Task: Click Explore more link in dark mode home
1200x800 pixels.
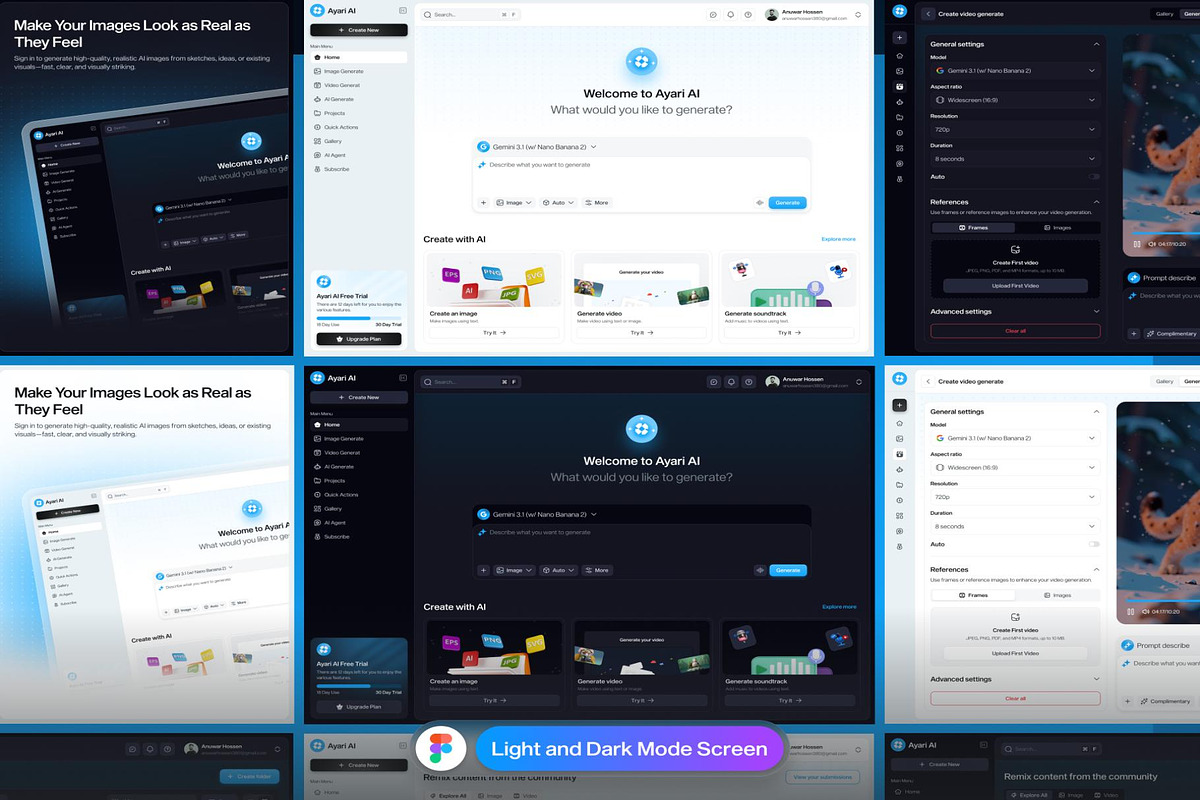Action: [x=839, y=607]
